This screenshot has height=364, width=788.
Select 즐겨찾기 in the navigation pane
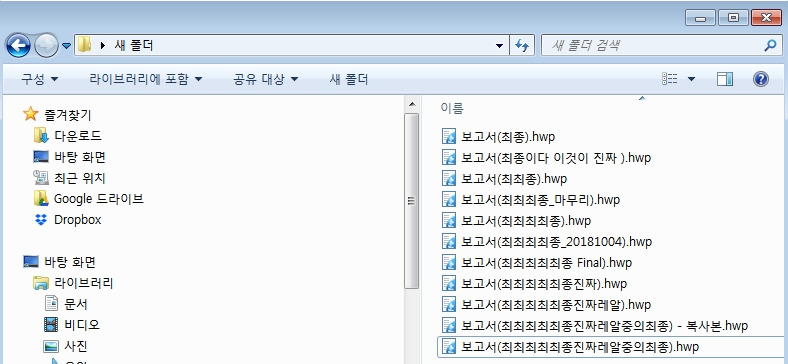pos(67,115)
